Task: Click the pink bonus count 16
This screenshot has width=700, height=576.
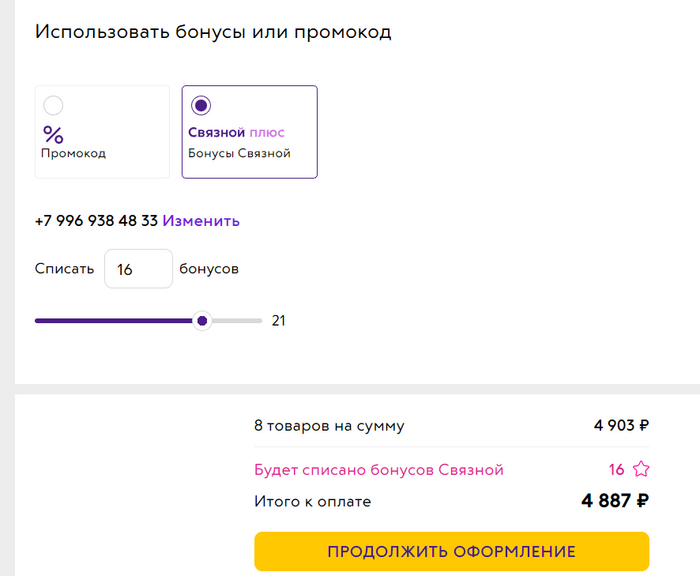Action: 616,470
